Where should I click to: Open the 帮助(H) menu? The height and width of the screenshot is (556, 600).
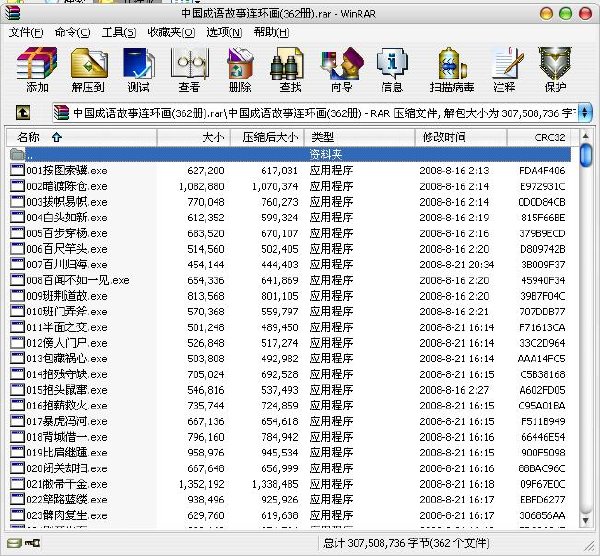[x=271, y=33]
